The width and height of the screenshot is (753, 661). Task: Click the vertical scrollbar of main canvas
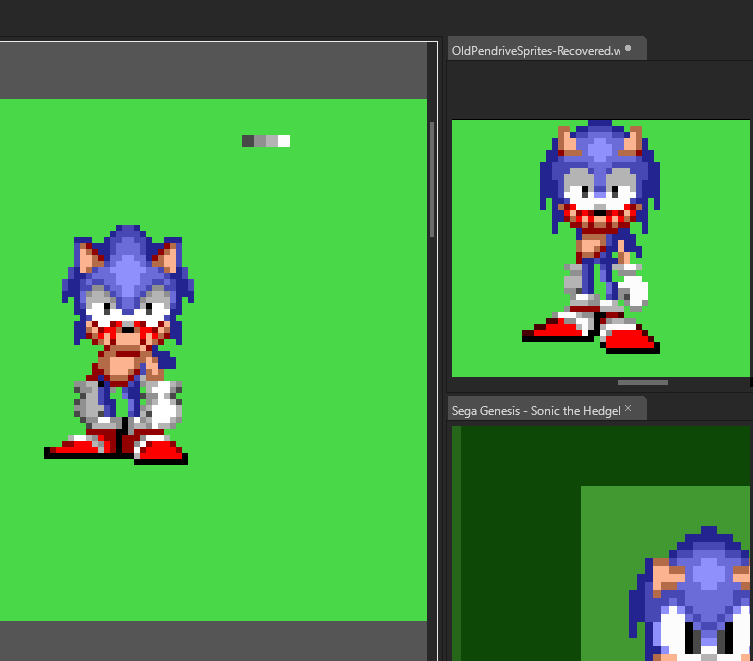click(432, 179)
